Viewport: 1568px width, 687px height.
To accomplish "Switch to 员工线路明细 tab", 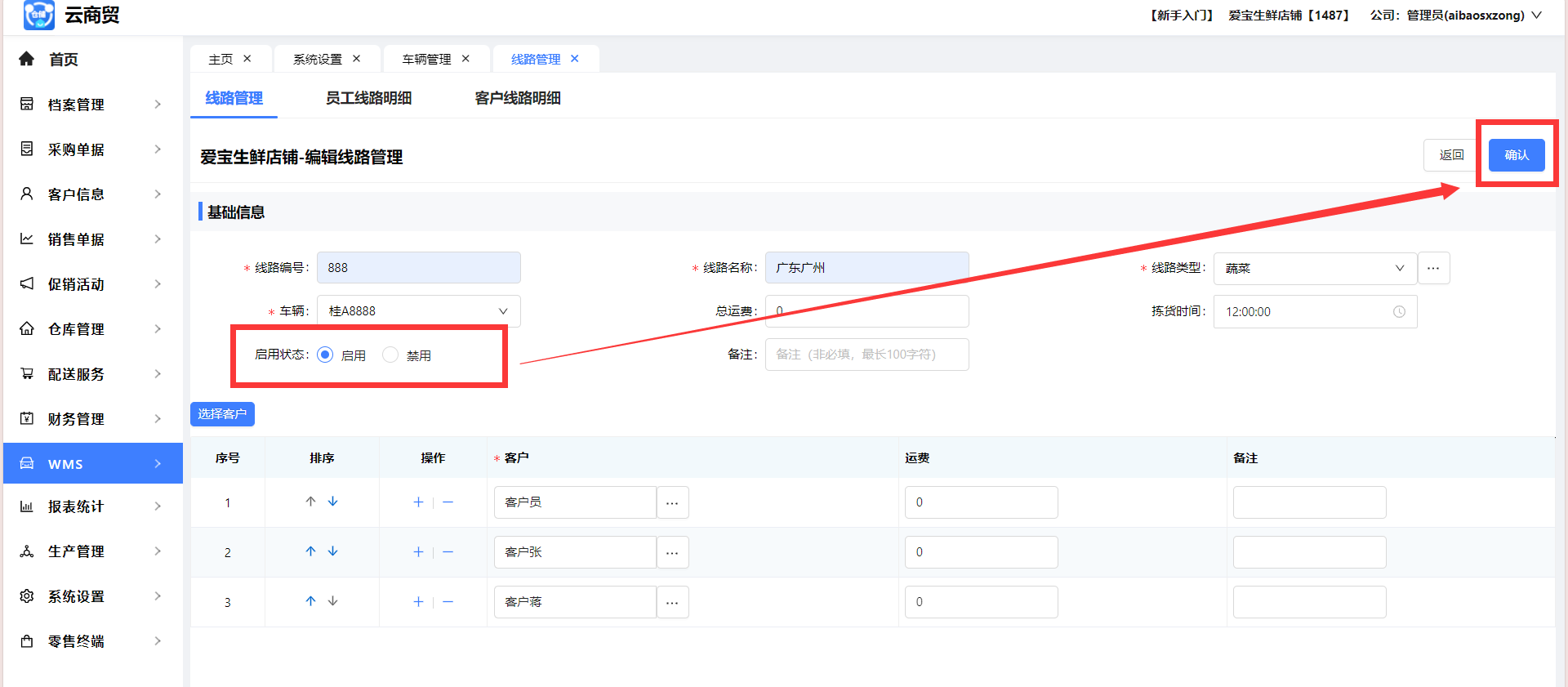I will [368, 98].
